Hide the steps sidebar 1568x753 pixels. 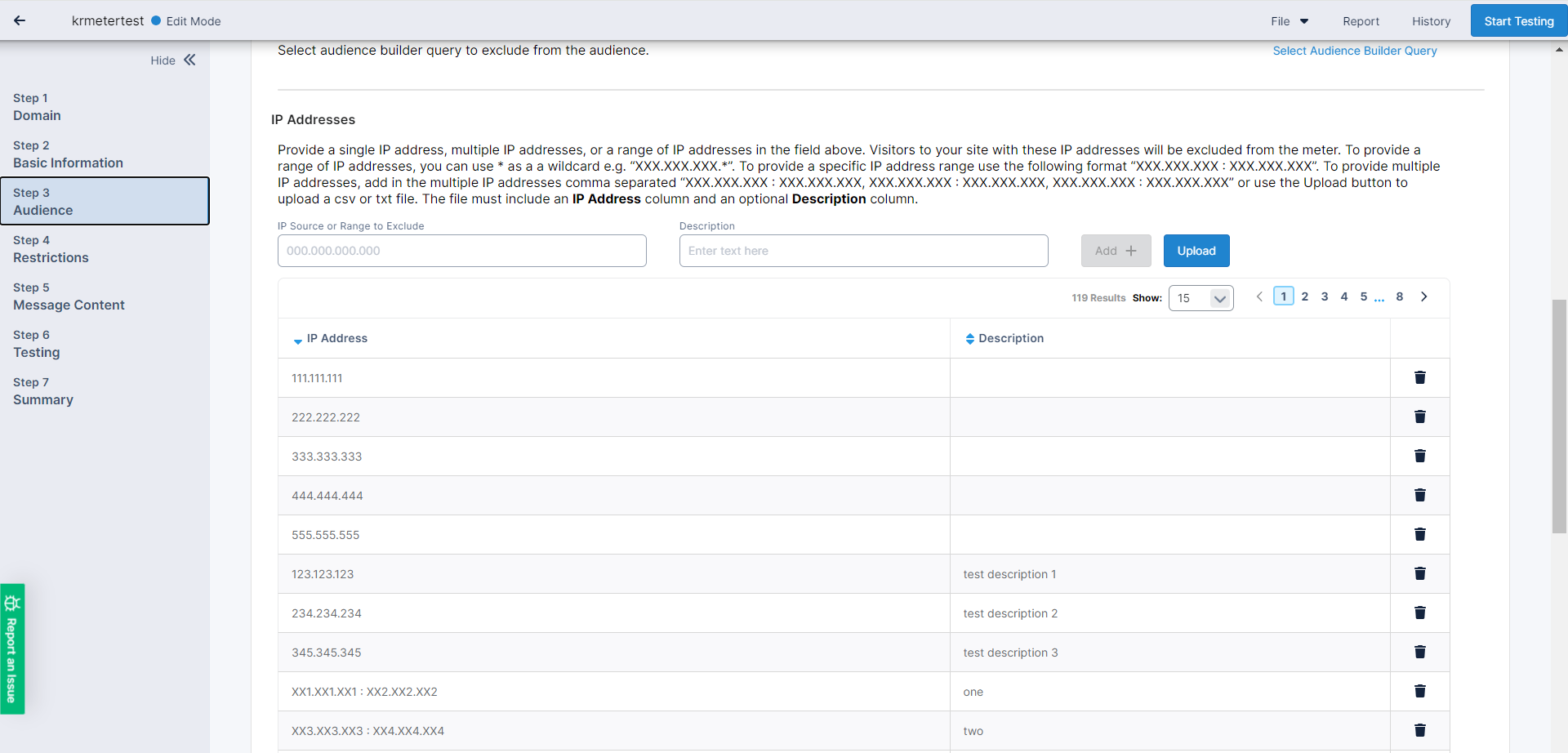pos(173,60)
